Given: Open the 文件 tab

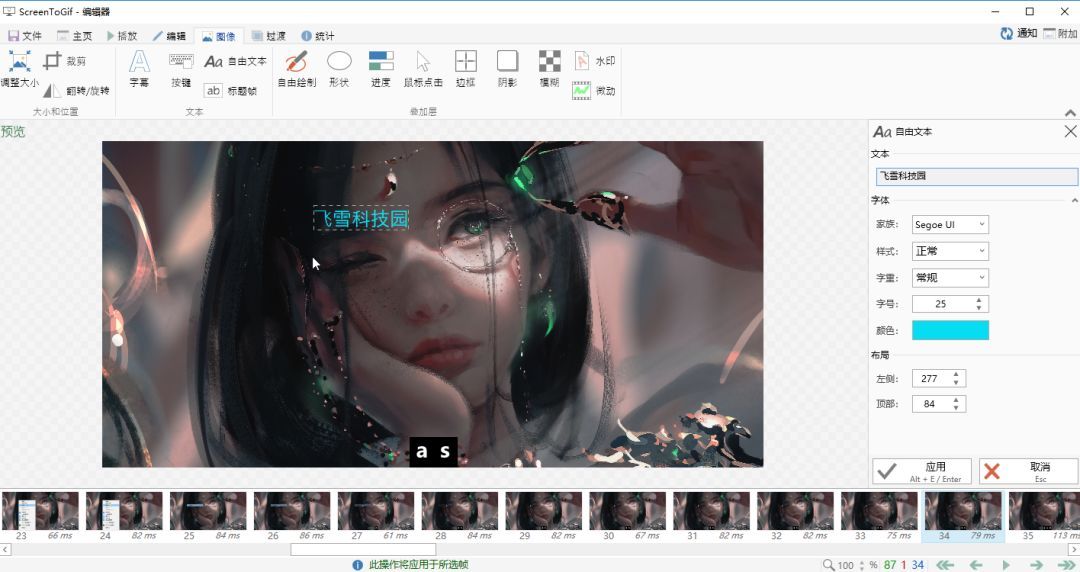Looking at the screenshot, I should pos(25,36).
